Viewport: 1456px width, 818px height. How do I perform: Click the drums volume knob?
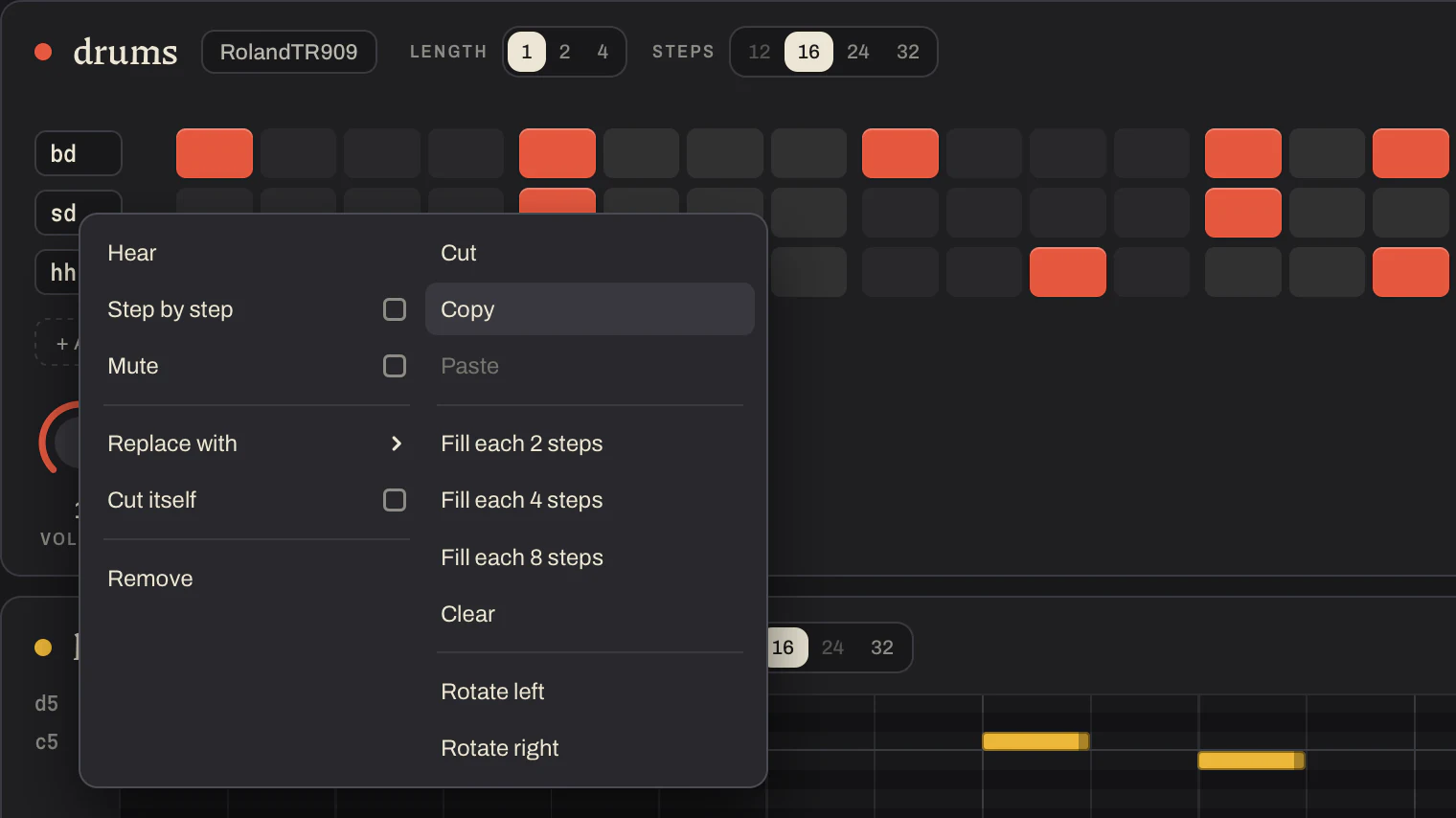(x=59, y=441)
